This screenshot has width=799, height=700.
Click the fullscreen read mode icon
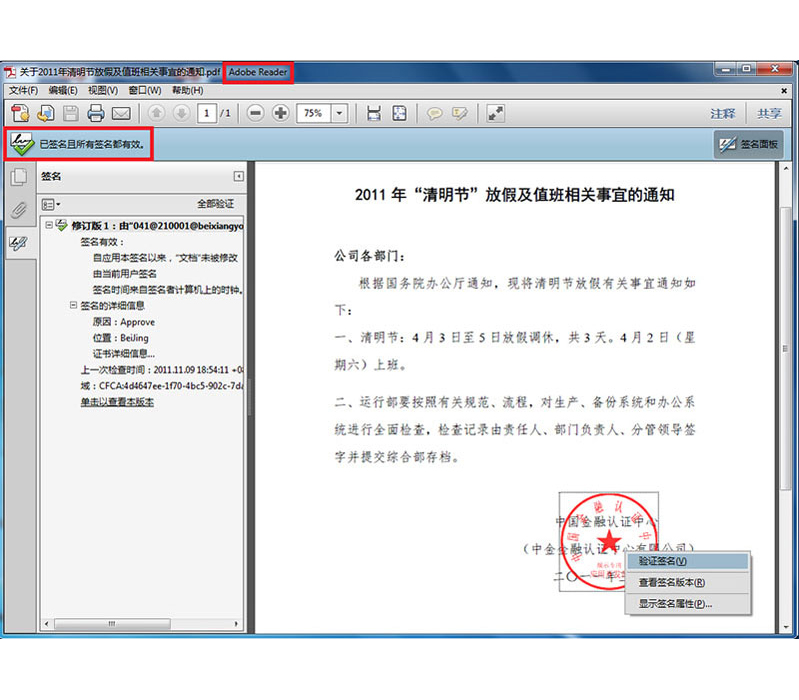click(495, 113)
